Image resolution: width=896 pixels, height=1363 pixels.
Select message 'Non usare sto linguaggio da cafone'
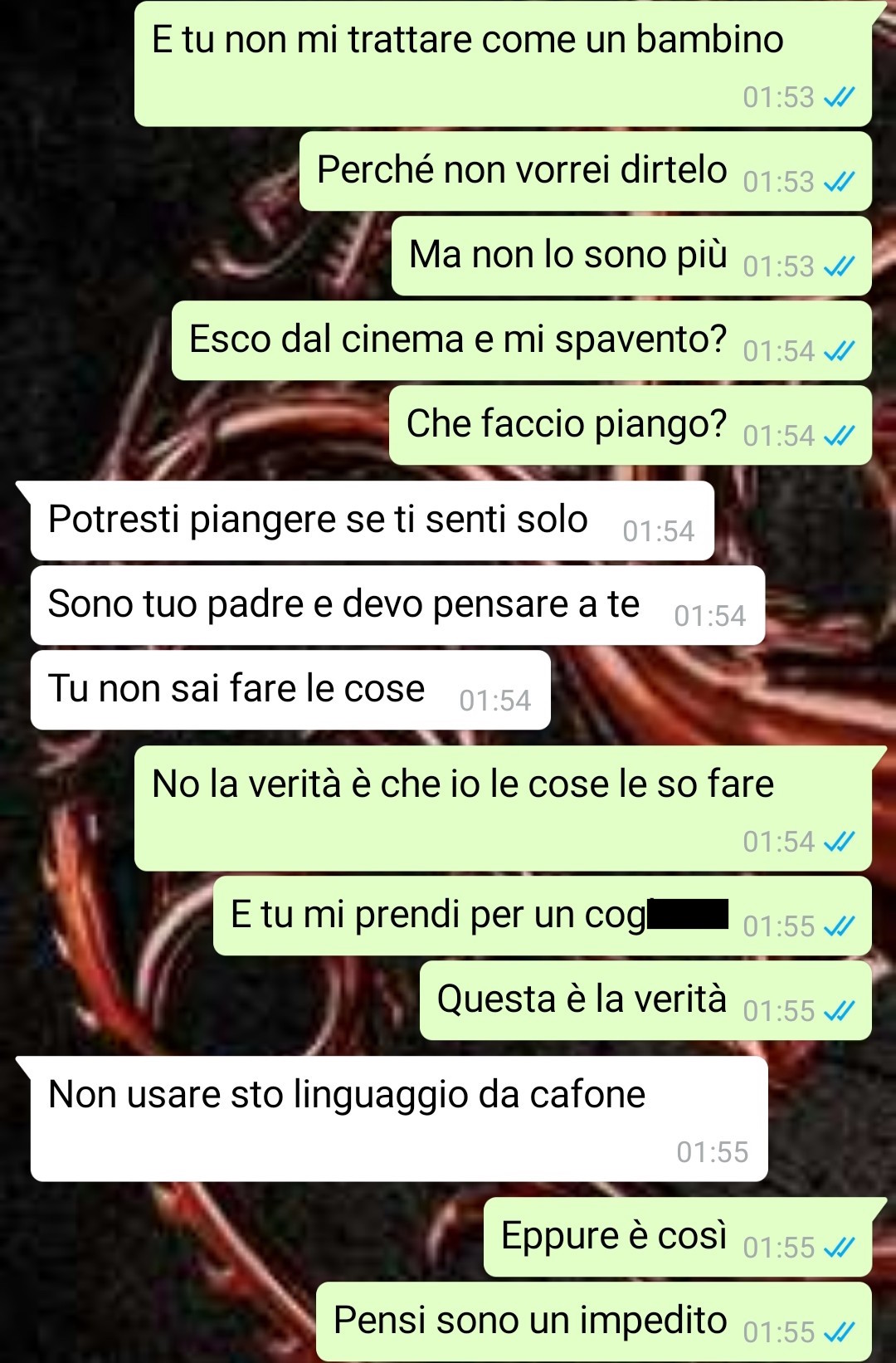pos(399,1118)
